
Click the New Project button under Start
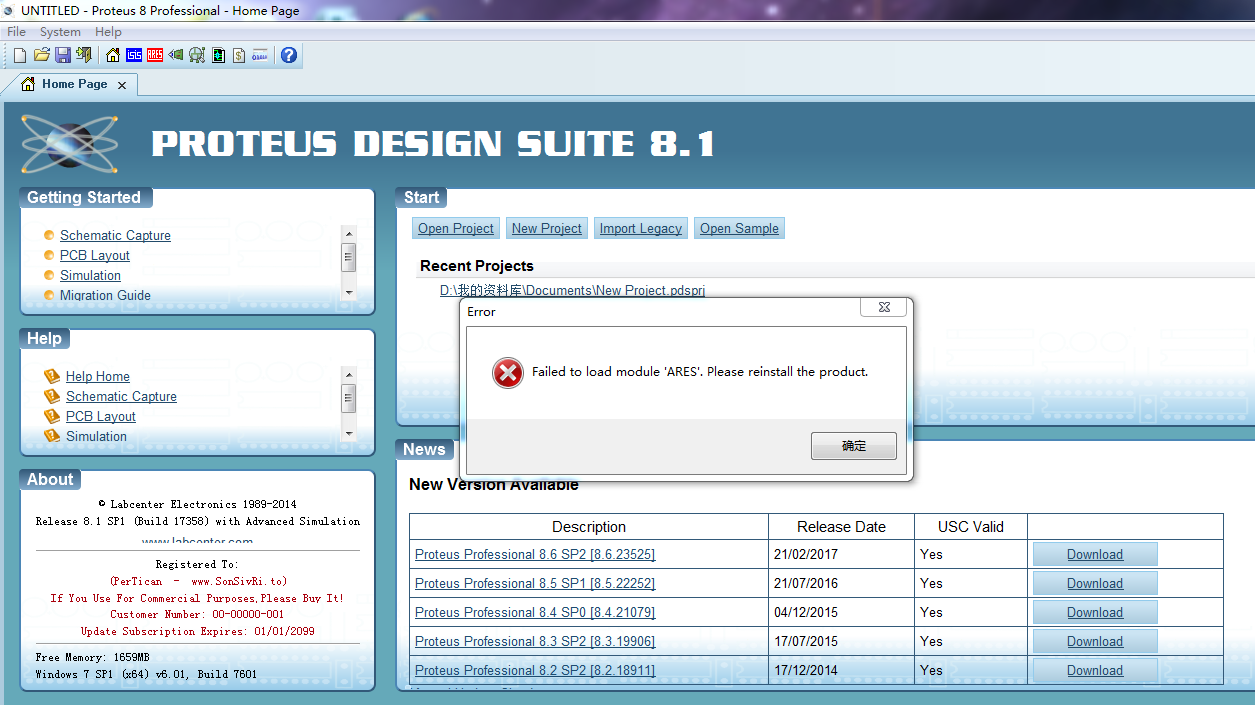coord(546,228)
